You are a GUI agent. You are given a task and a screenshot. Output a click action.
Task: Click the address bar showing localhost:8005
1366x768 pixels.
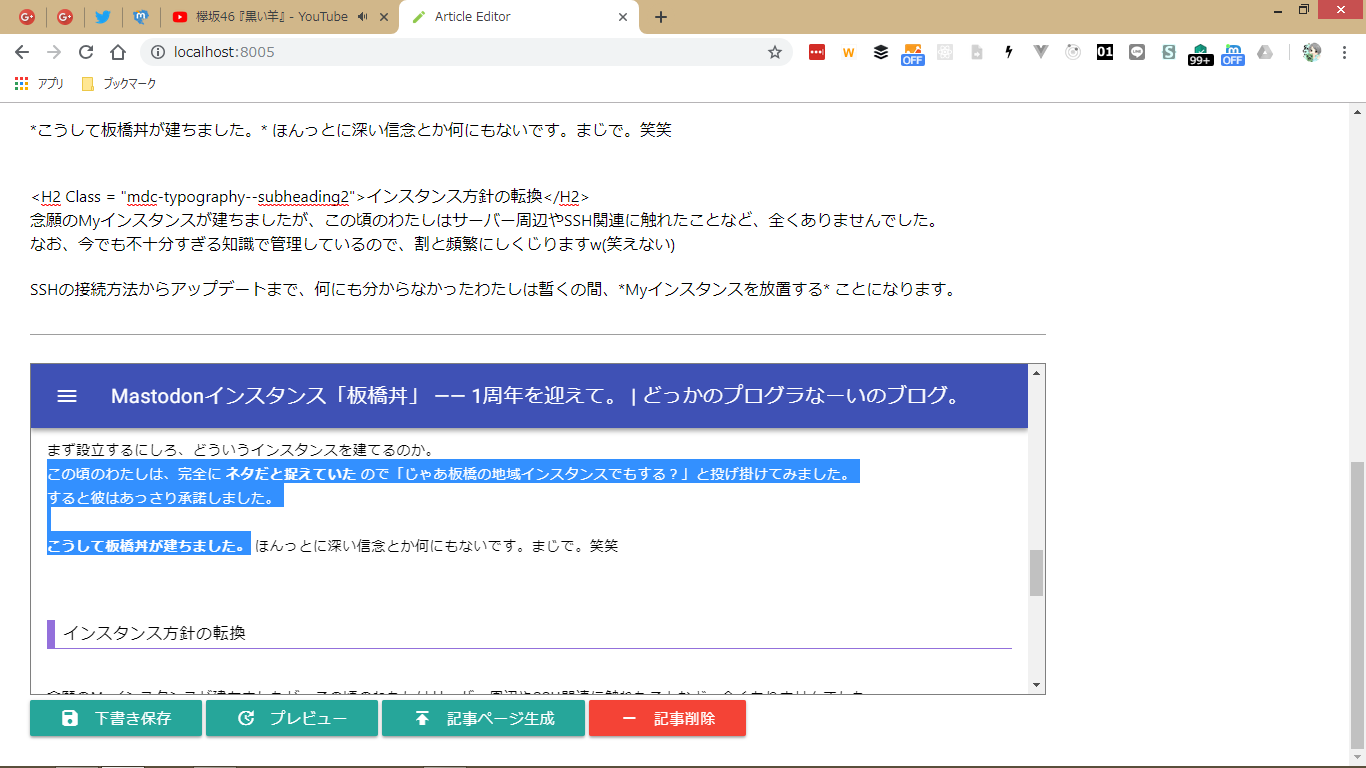(450, 52)
